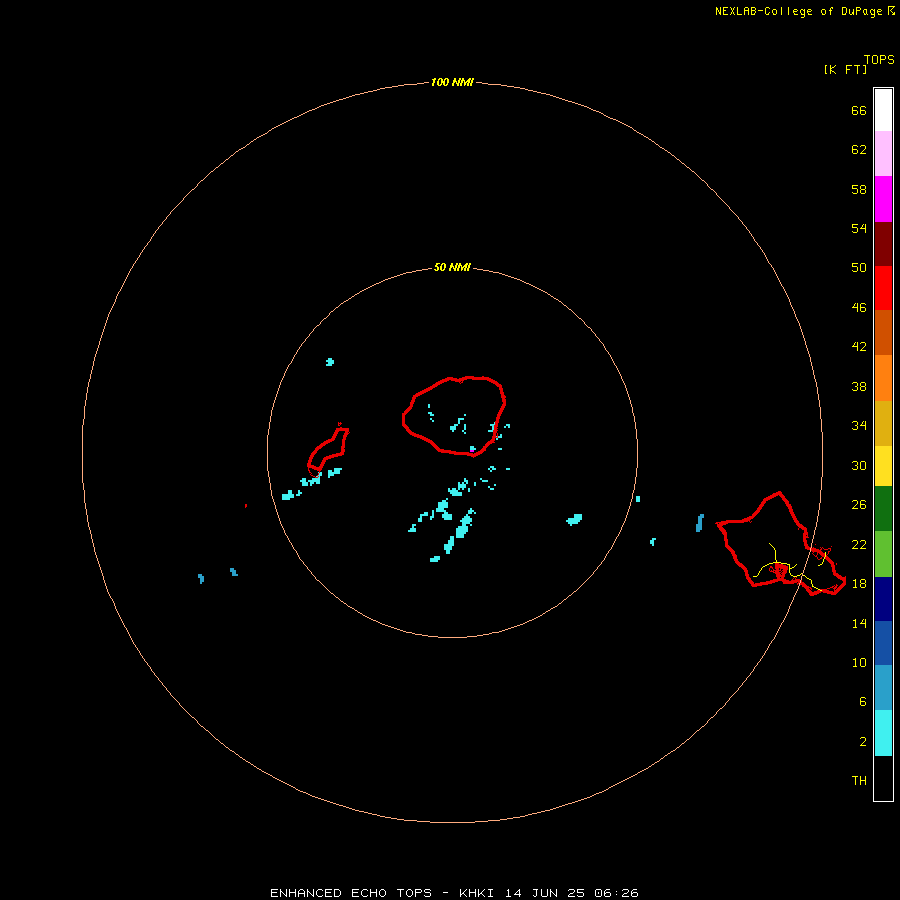Click the legend value 18
900x900 pixels.
click(859, 583)
